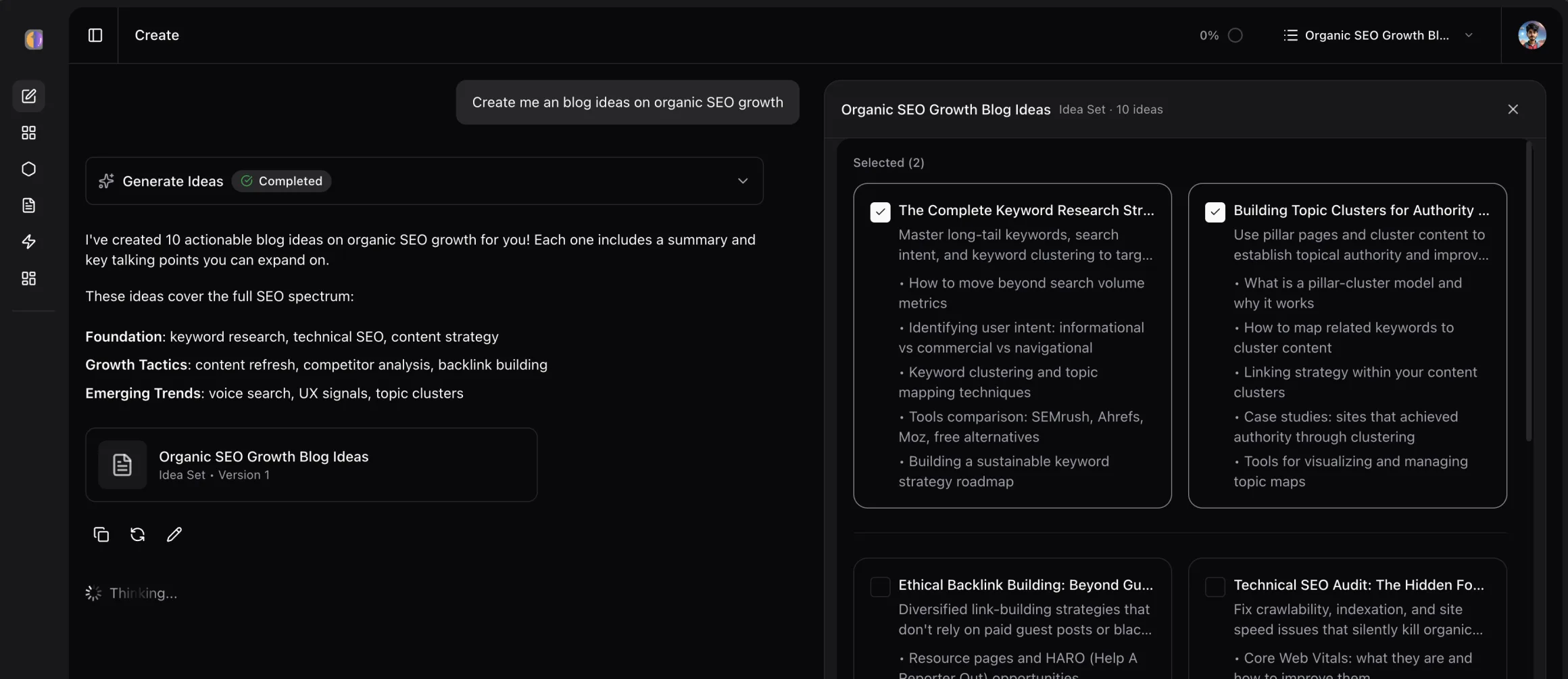Viewport: 1568px width, 679px height.
Task: Click the Idea Set · 10 ideas label
Action: click(x=1110, y=110)
